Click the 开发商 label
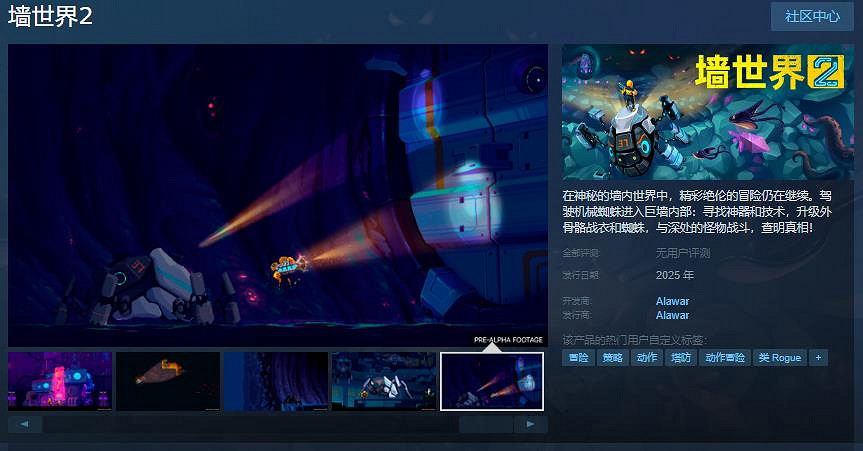863x451 pixels. click(x=576, y=301)
